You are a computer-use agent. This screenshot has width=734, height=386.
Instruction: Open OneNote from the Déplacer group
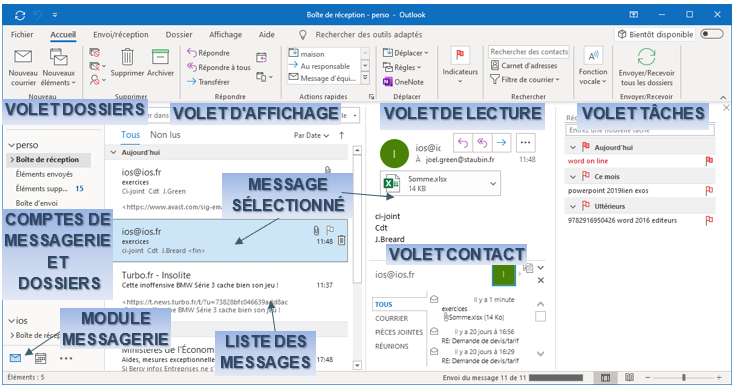coord(404,82)
